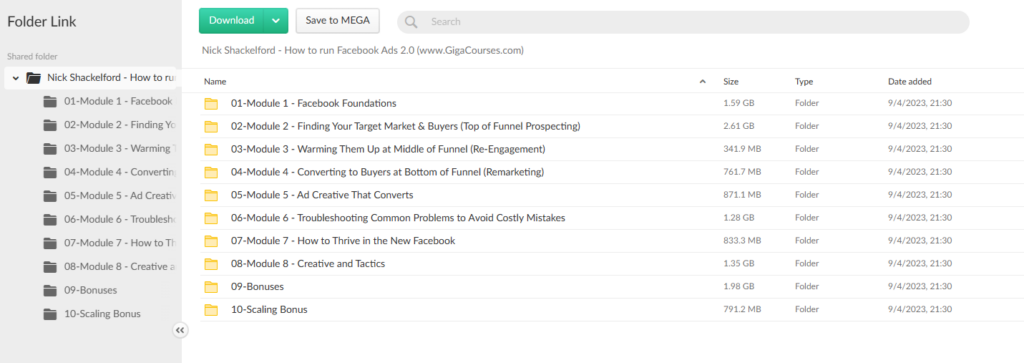Select 02-Module 2 - Finding in the sidebar tree
Viewport: 1024px width, 363px height.
tap(120, 125)
